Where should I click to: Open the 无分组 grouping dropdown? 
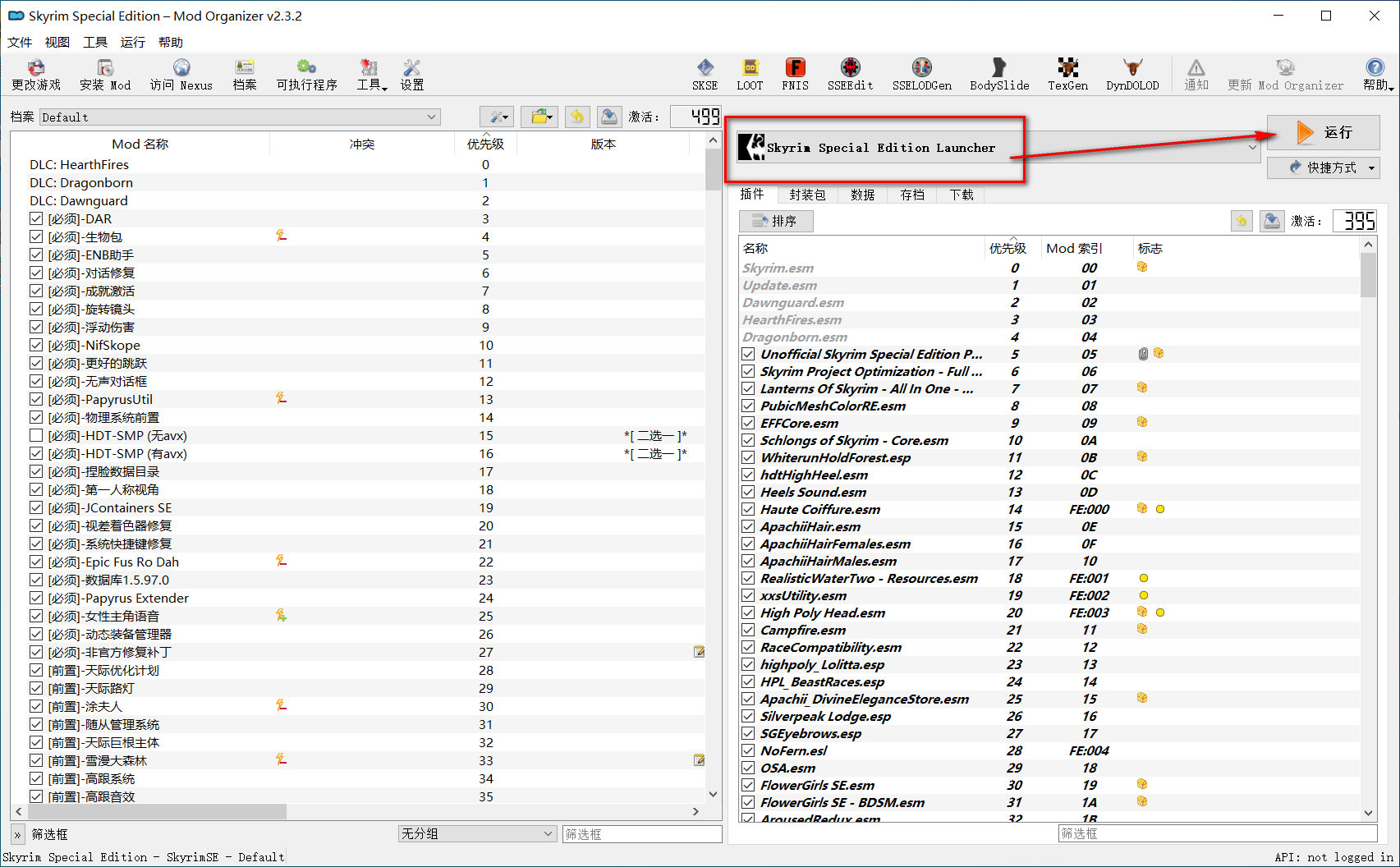click(477, 833)
